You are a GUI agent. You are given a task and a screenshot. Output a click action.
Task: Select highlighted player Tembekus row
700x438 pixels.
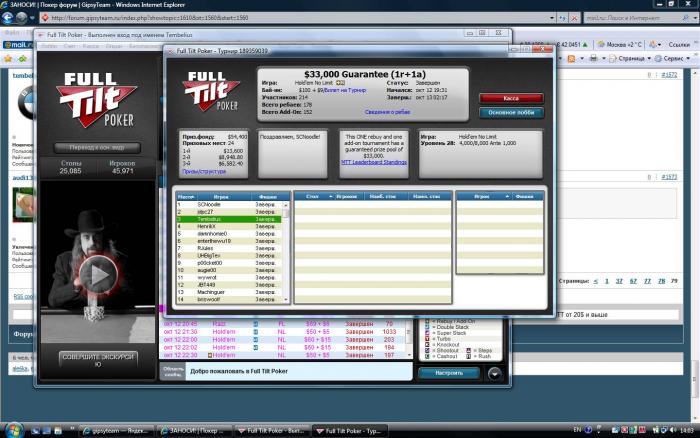(x=229, y=219)
